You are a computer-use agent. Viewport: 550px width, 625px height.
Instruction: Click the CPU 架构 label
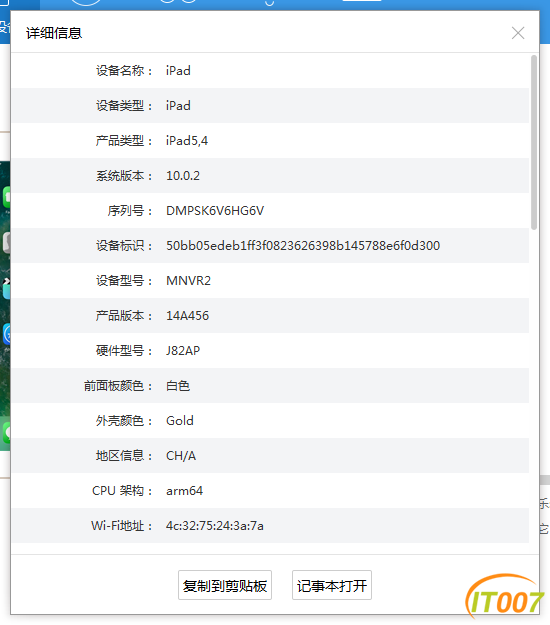122,491
